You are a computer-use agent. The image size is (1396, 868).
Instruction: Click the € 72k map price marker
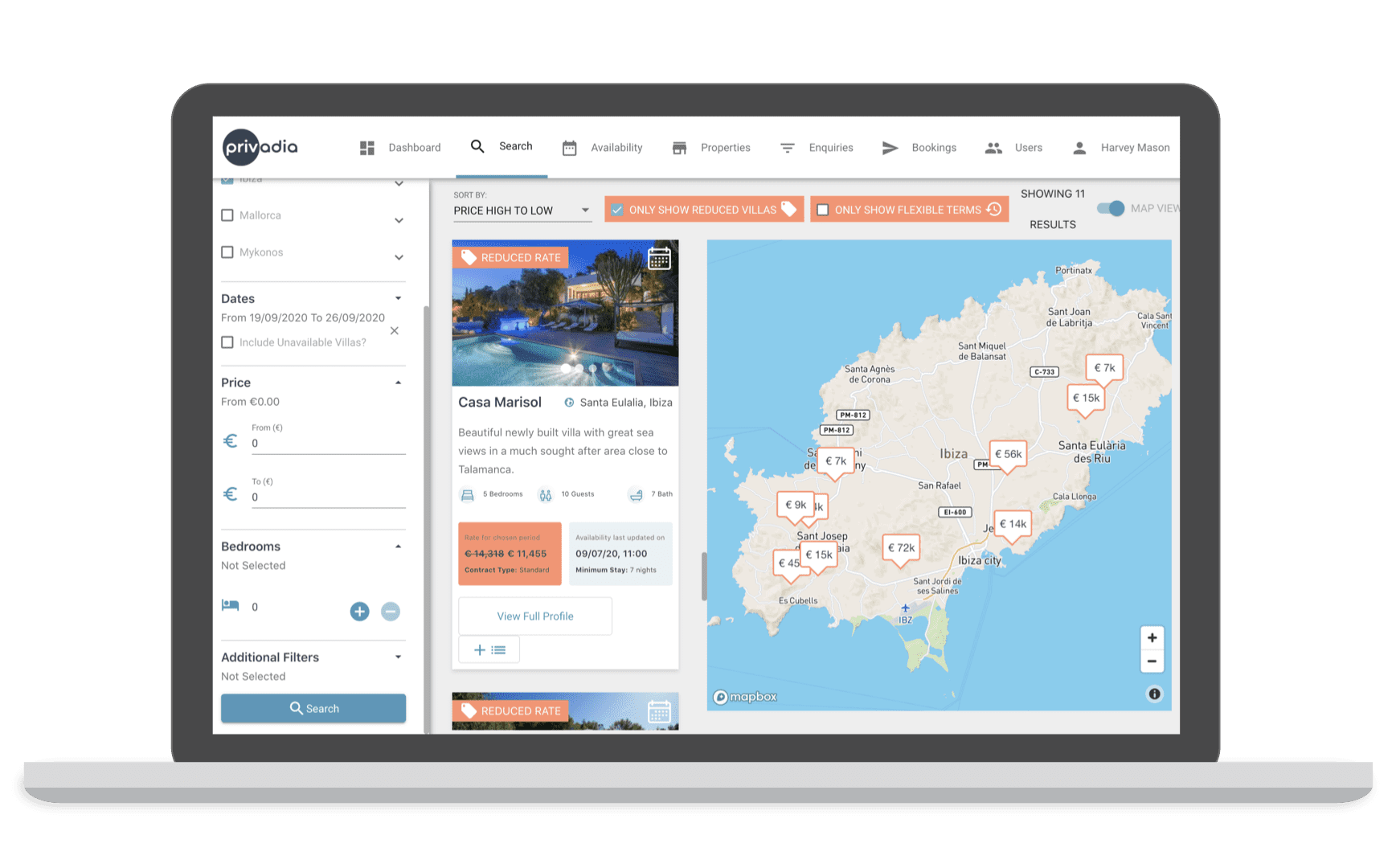point(901,550)
